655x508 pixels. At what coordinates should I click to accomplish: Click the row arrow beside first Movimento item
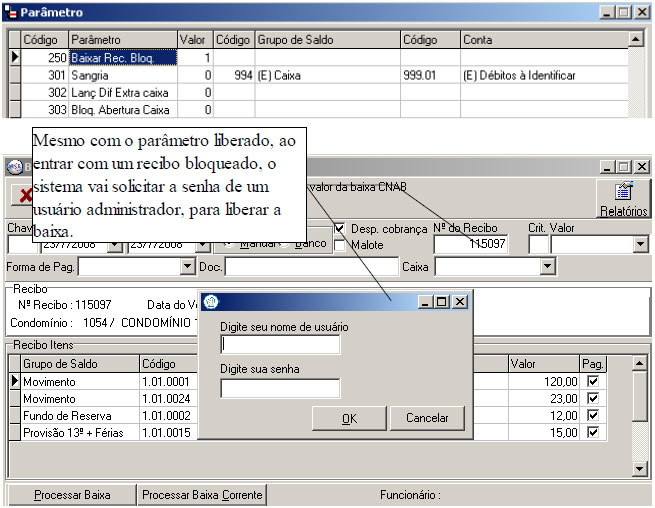coord(14,381)
